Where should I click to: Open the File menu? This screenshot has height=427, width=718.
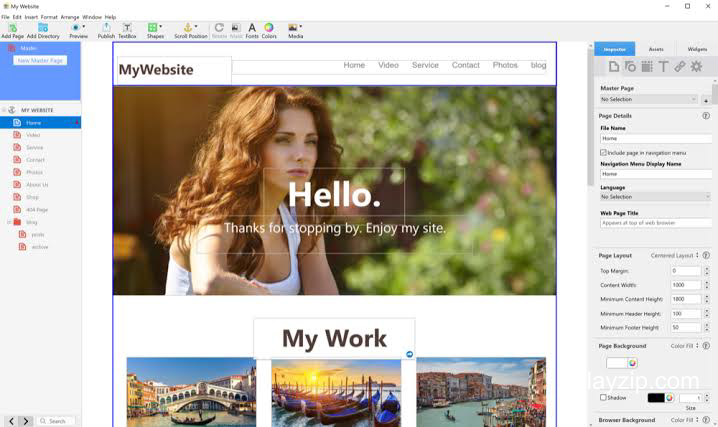tap(5, 17)
